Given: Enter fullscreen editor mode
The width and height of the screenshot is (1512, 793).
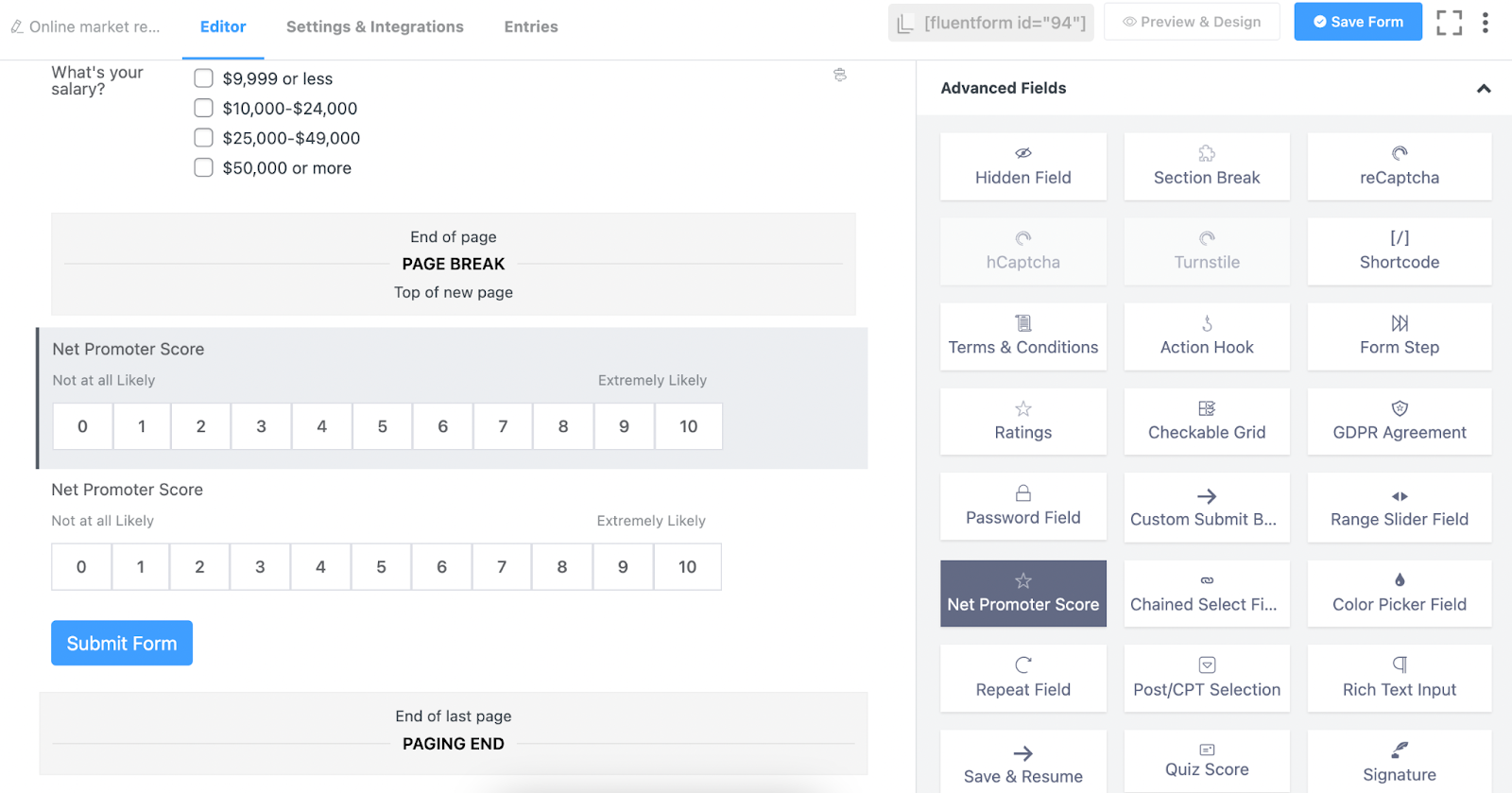Looking at the screenshot, I should tap(1449, 23).
